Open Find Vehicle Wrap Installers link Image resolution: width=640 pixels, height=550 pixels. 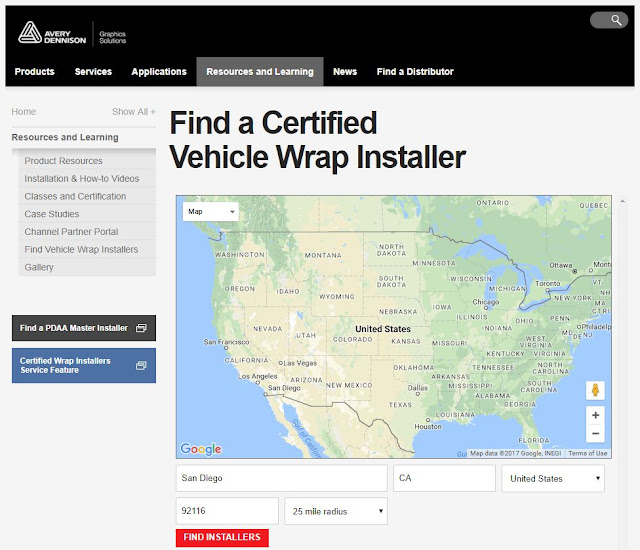[x=81, y=249]
